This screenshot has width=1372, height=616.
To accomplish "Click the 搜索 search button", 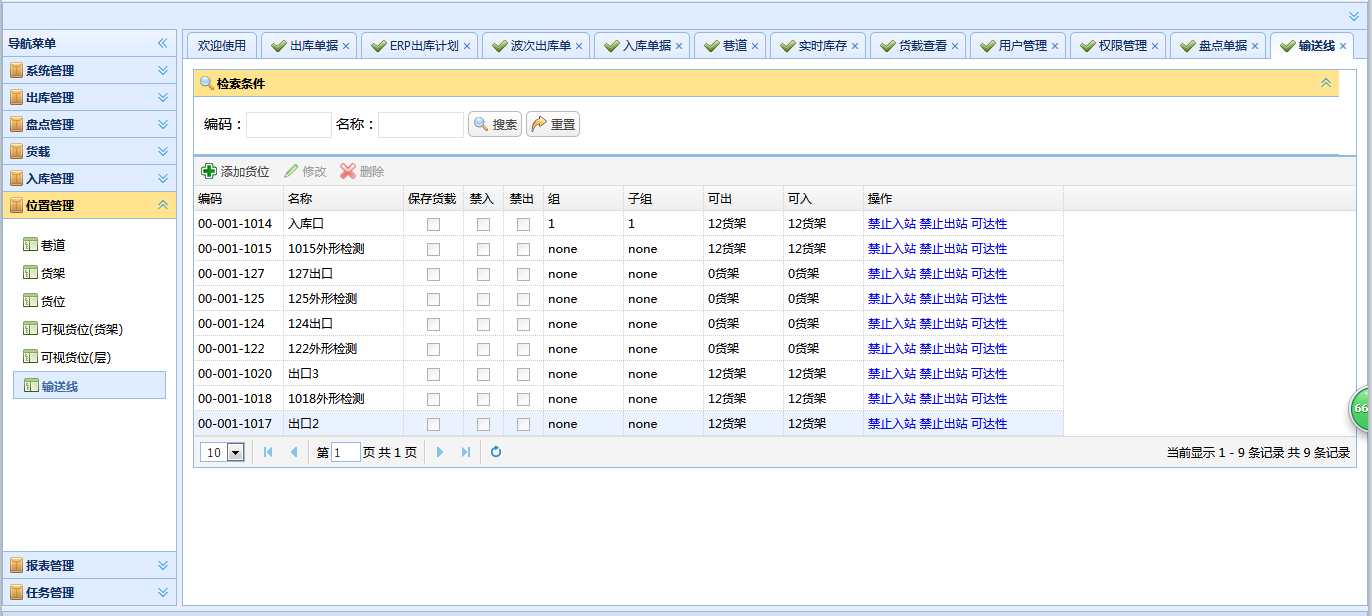I will click(495, 125).
